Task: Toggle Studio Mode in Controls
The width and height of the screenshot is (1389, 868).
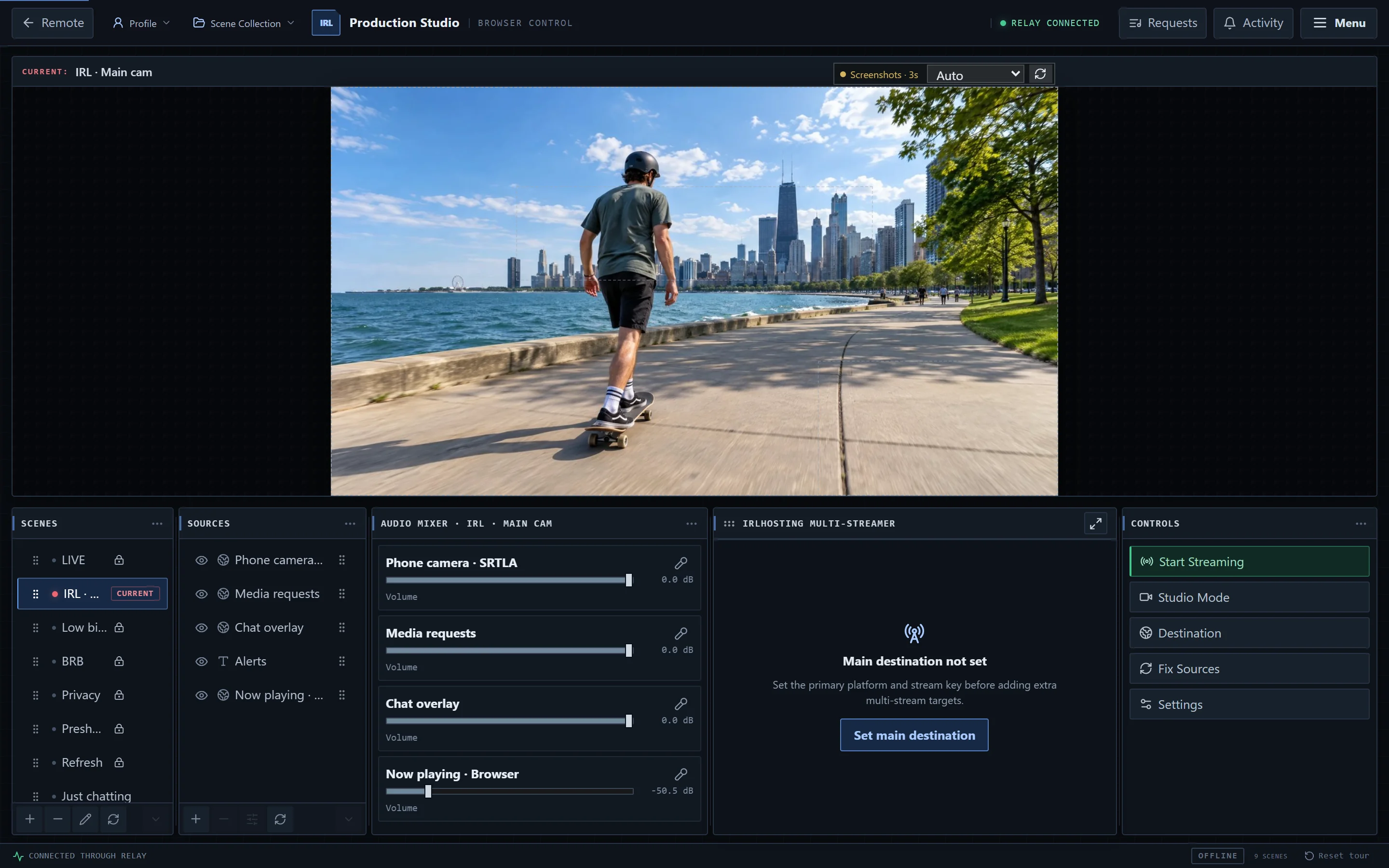Action: pos(1249,597)
